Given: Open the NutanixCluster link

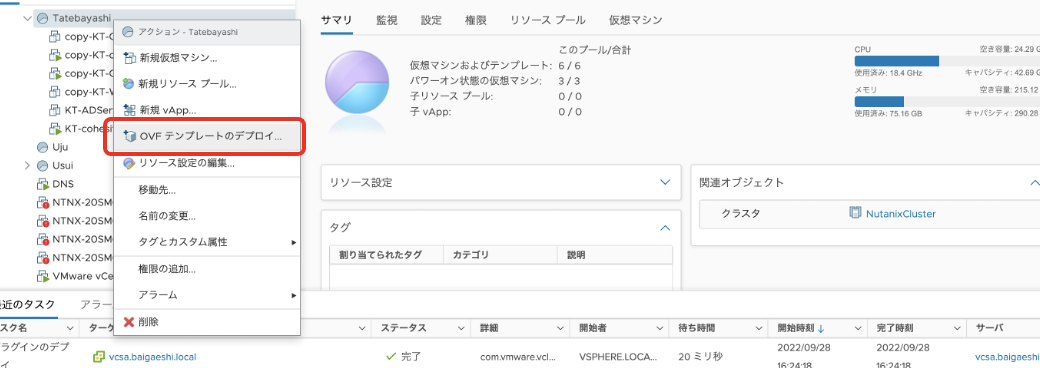Looking at the screenshot, I should click(901, 214).
